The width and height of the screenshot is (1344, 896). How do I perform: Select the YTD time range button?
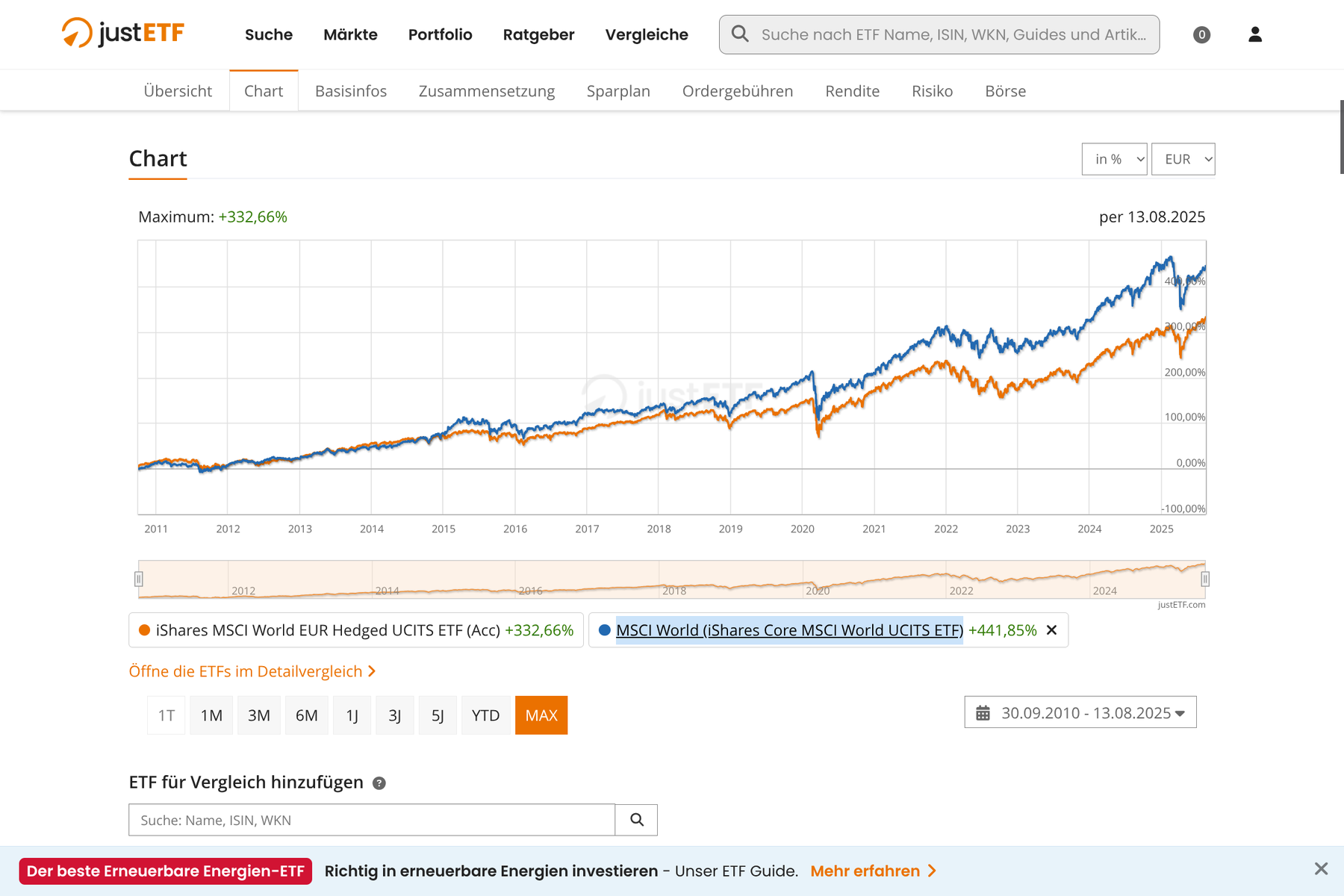[485, 715]
